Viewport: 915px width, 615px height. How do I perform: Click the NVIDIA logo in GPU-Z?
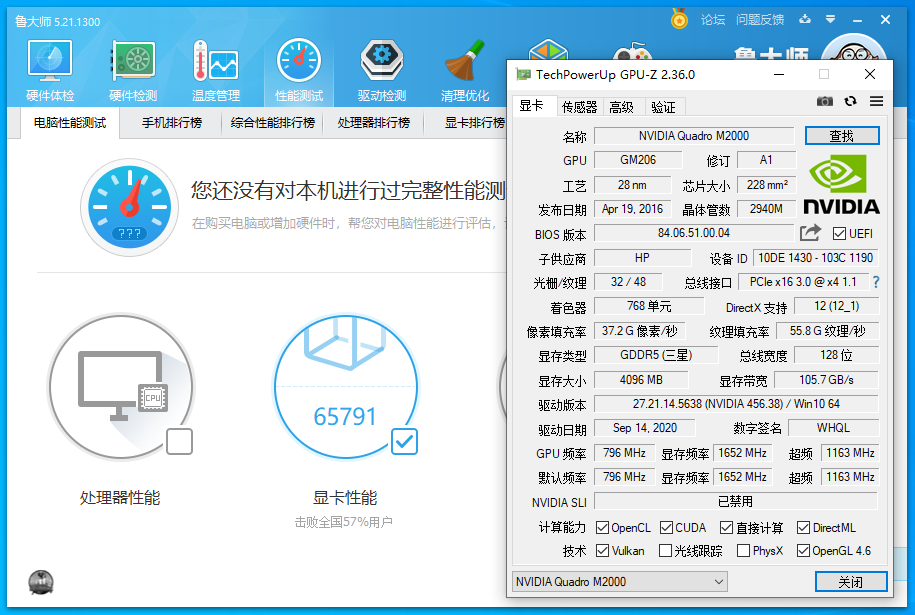click(841, 184)
